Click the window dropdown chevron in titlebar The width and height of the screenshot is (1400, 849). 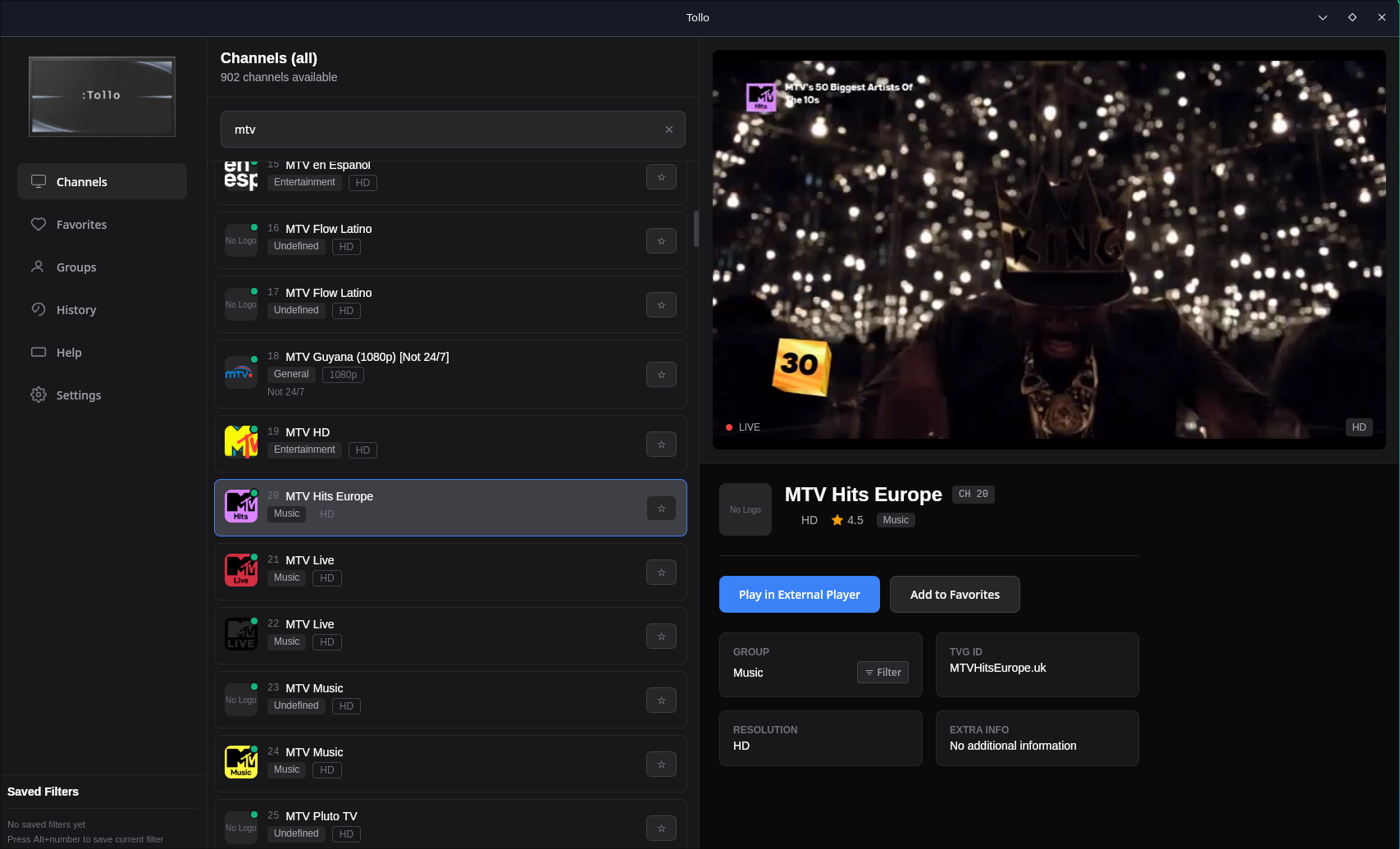click(x=1323, y=17)
